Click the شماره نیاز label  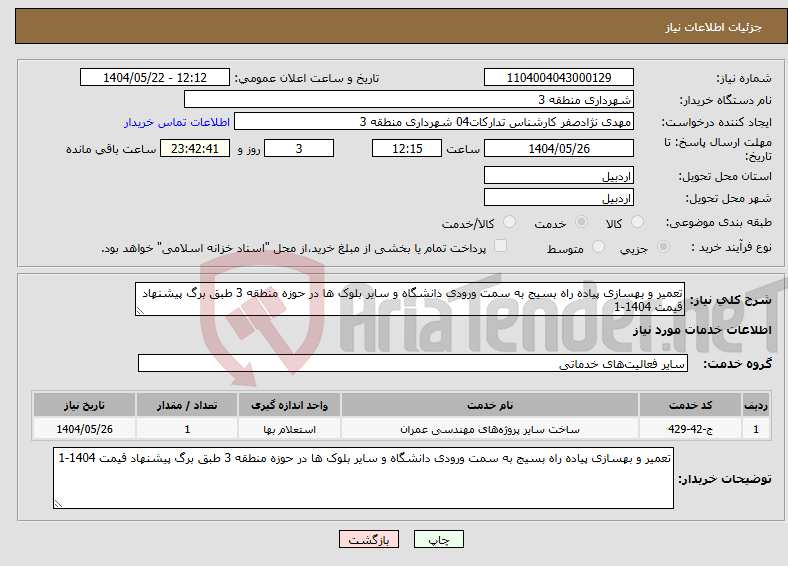(x=744, y=78)
